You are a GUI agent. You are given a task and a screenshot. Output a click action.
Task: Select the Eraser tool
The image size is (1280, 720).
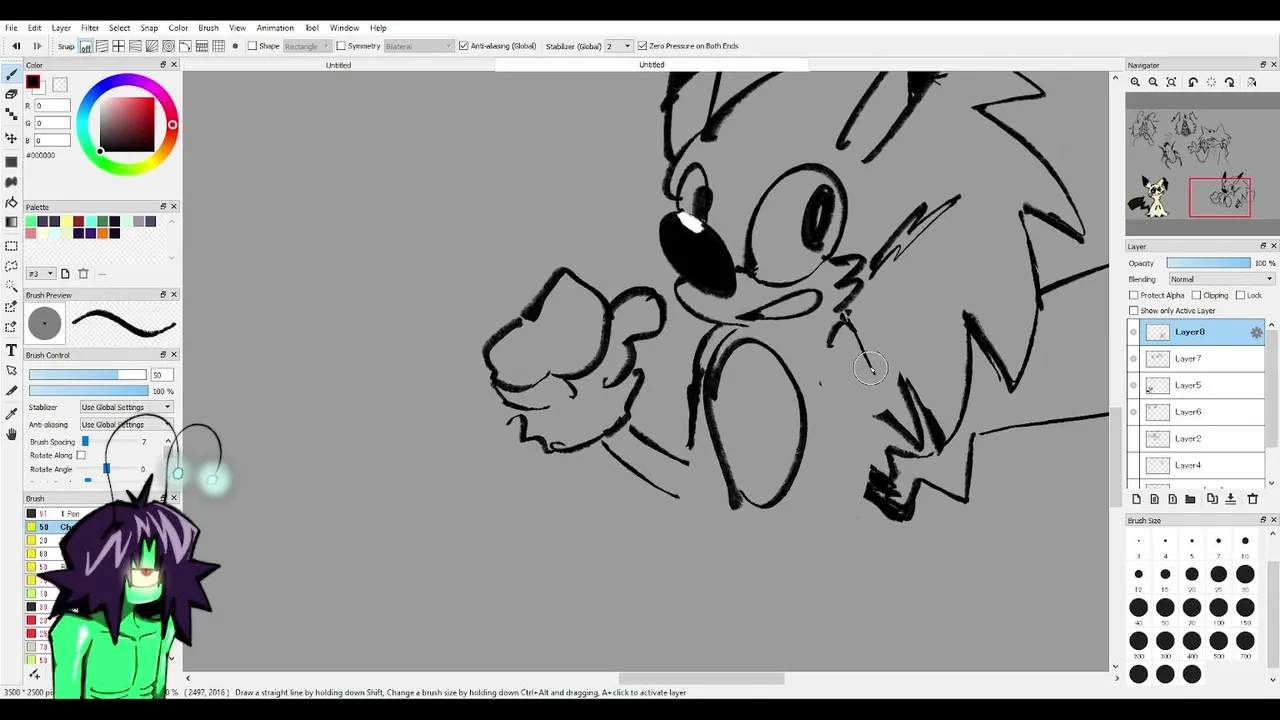(x=11, y=96)
